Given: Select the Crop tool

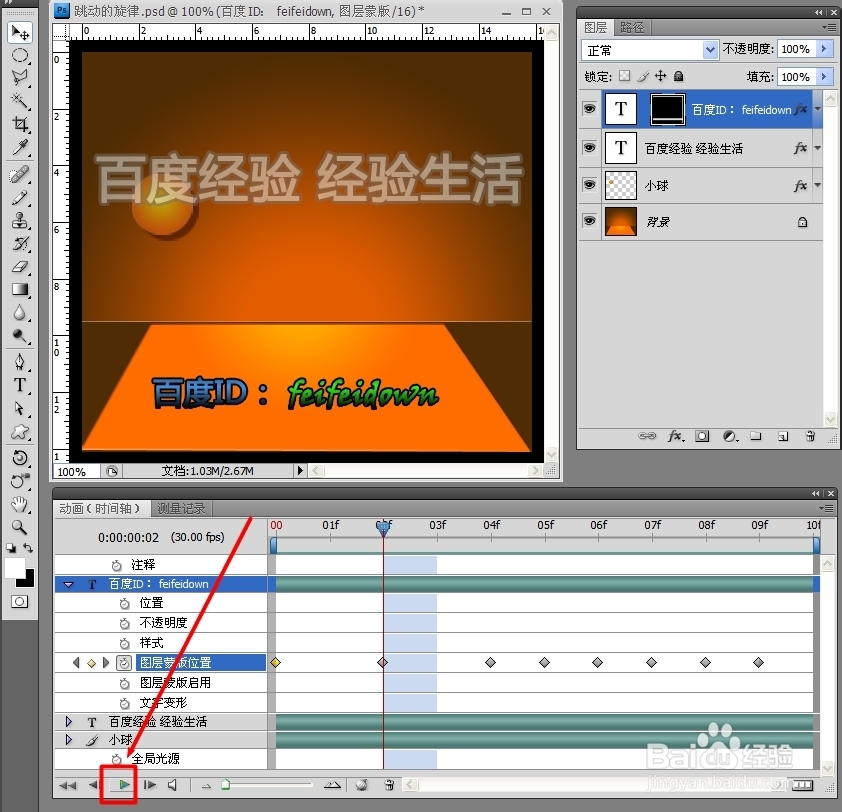Looking at the screenshot, I should (x=20, y=124).
